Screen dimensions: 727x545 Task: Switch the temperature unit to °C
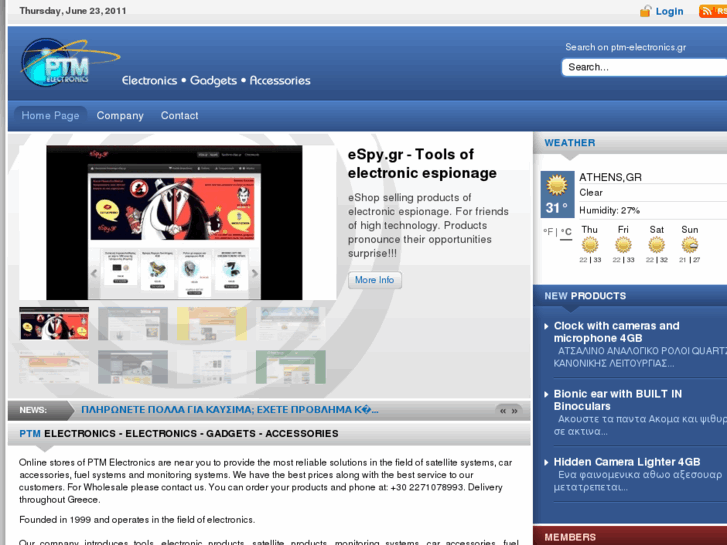(x=566, y=231)
